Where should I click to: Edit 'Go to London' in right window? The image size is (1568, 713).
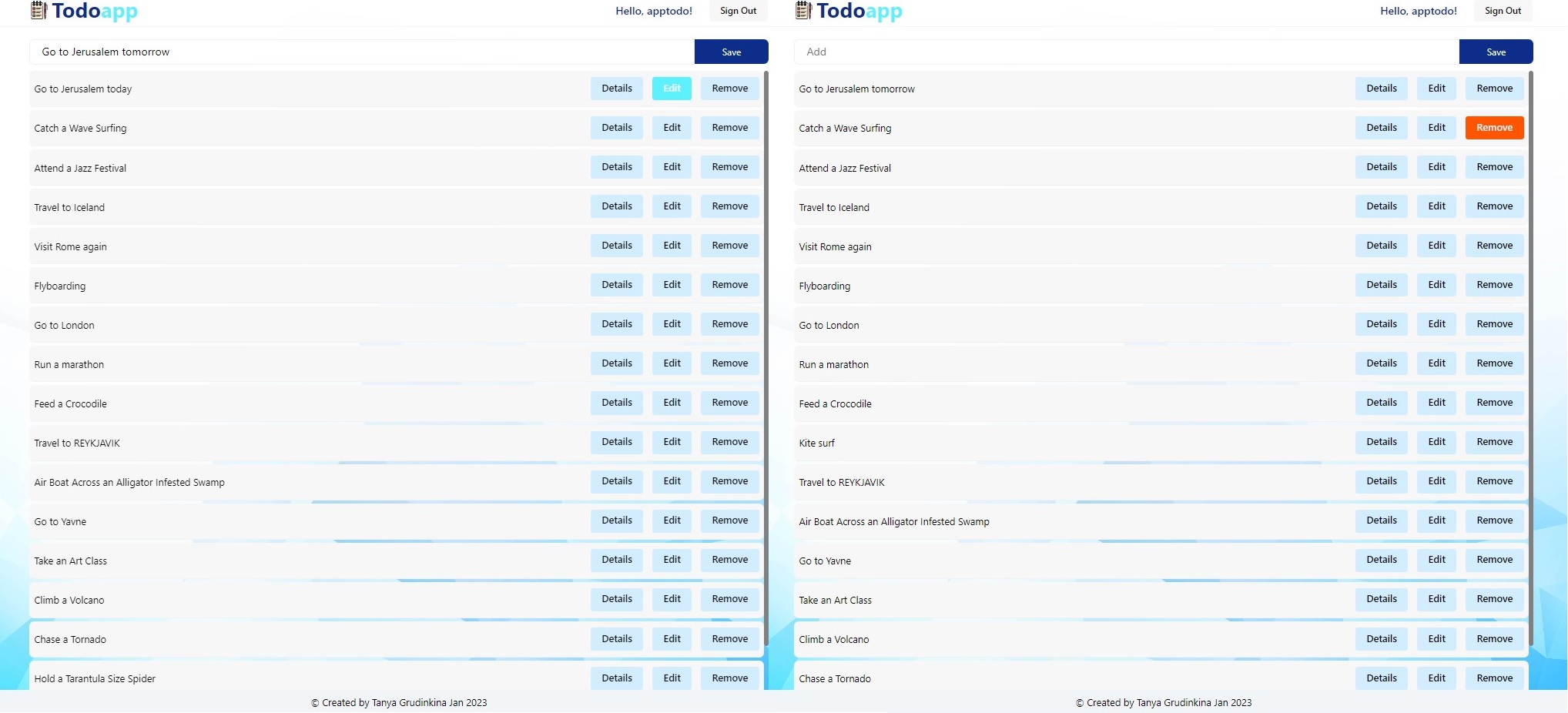(x=1437, y=324)
